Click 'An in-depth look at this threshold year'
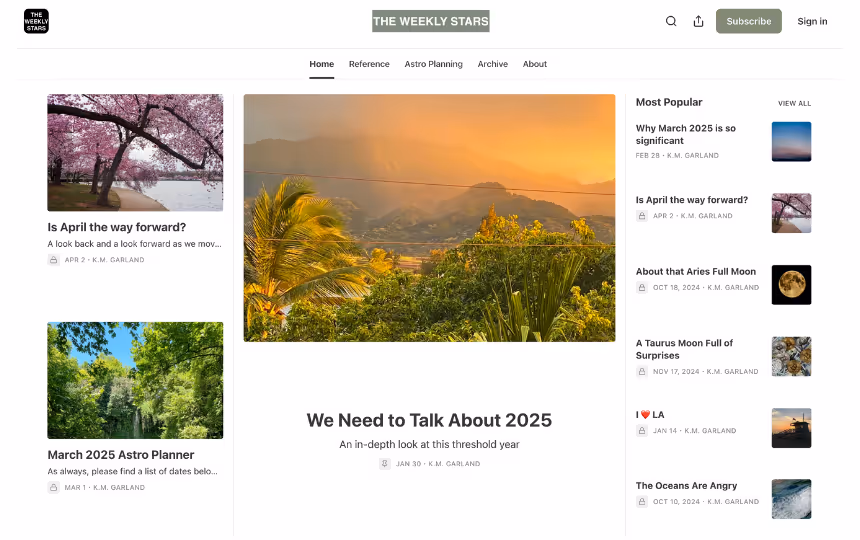 coord(429,445)
